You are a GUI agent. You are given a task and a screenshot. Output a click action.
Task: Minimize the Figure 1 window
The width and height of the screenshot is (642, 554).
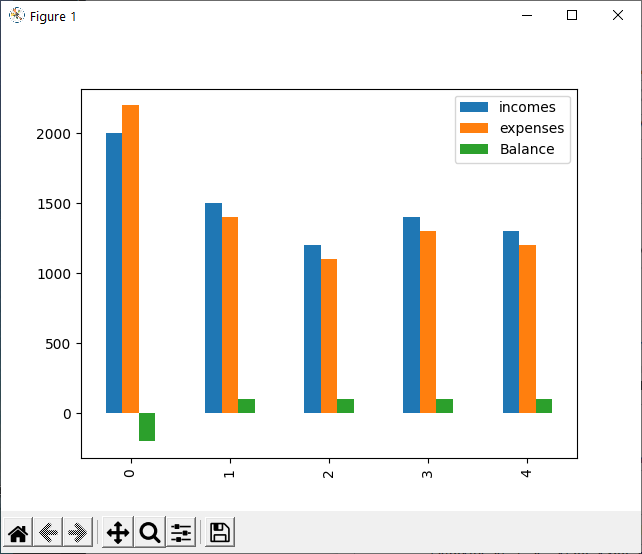(x=527, y=16)
